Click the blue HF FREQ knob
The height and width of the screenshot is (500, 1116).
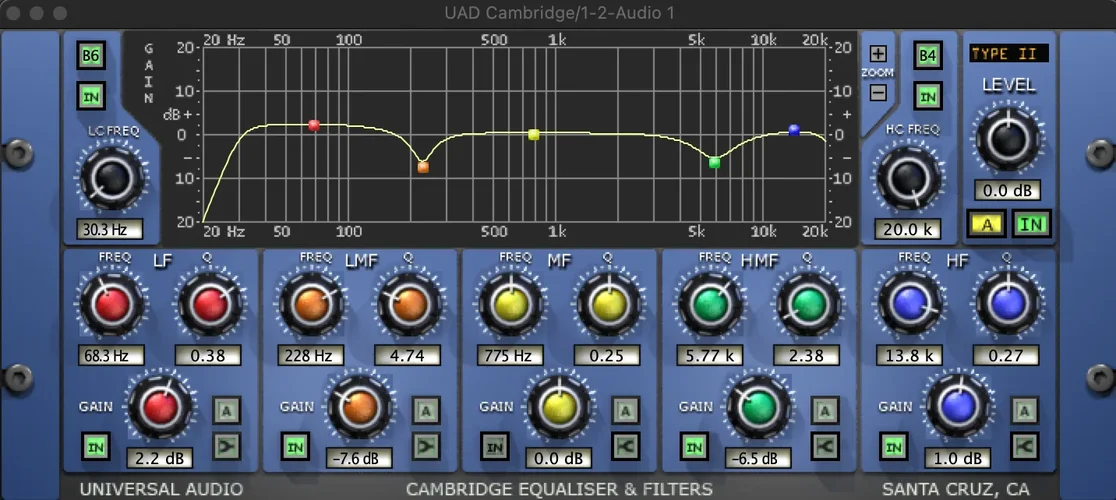pos(908,304)
